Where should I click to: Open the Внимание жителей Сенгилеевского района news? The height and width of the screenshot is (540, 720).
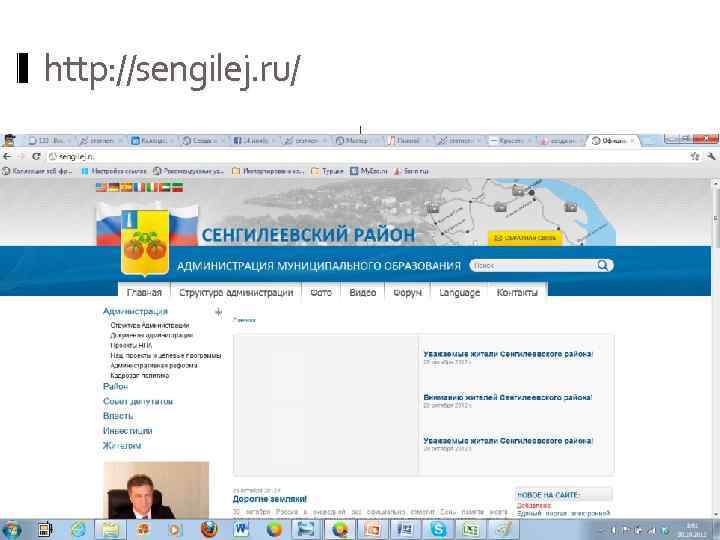pyautogui.click(x=508, y=397)
